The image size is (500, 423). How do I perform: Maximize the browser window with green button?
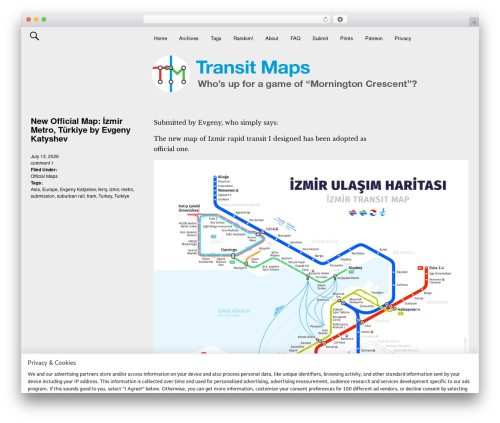pos(44,19)
